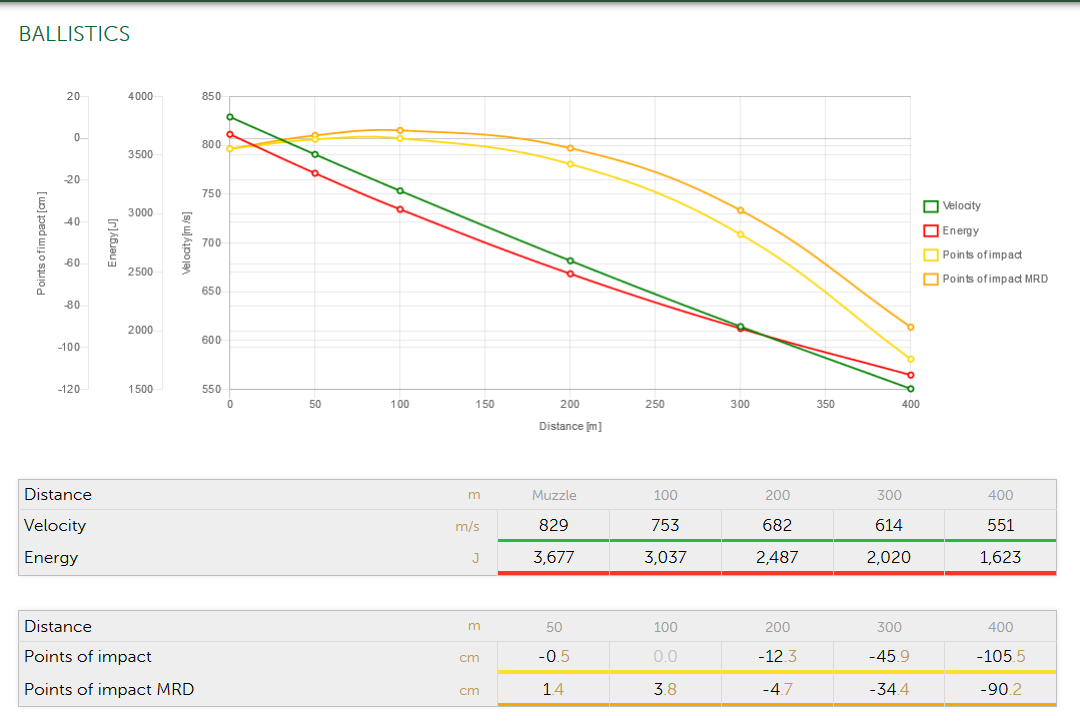Click the energy value 3,037 in the table
This screenshot has width=1080, height=727.
(665, 557)
